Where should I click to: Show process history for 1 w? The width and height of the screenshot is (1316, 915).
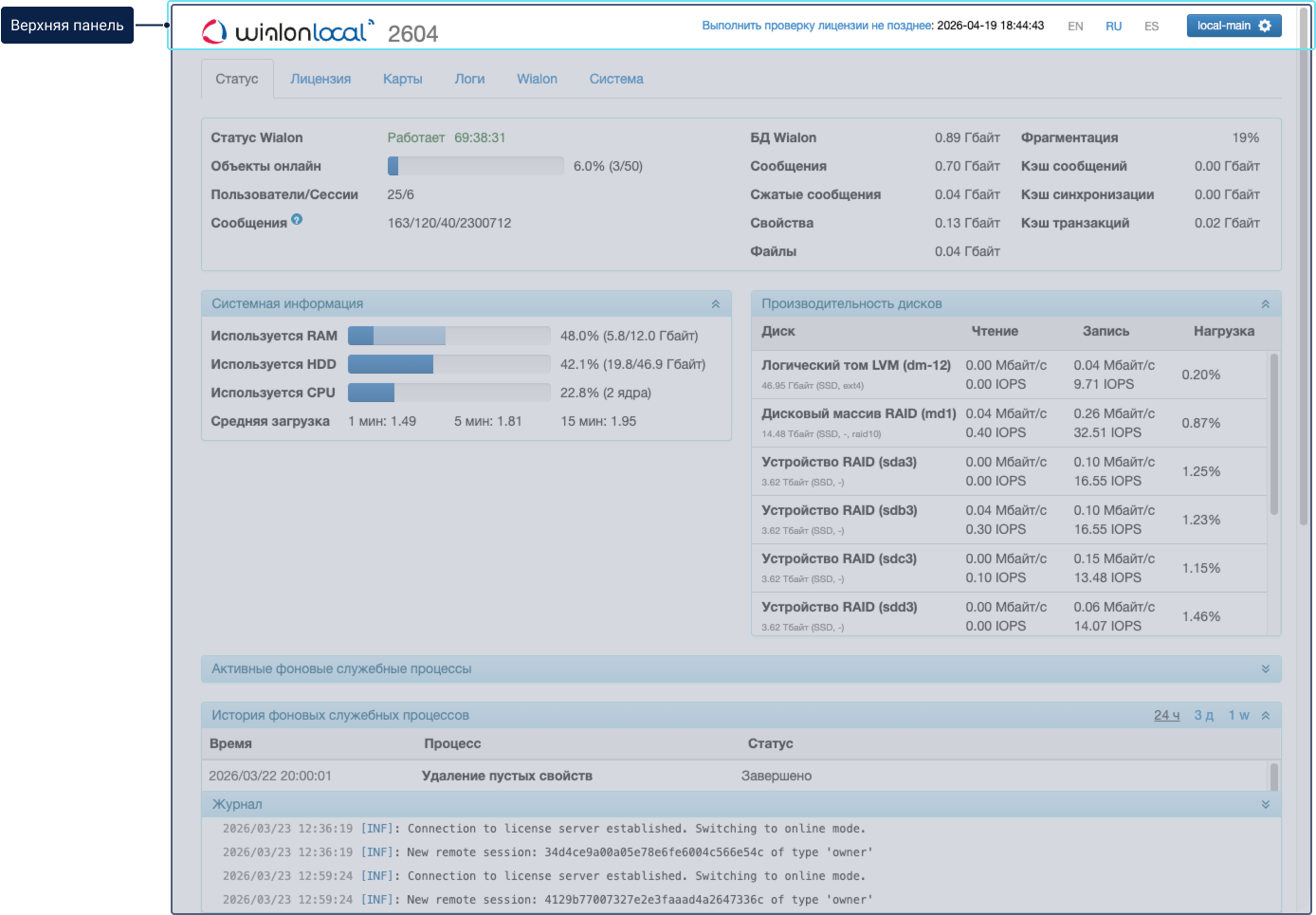point(1238,716)
